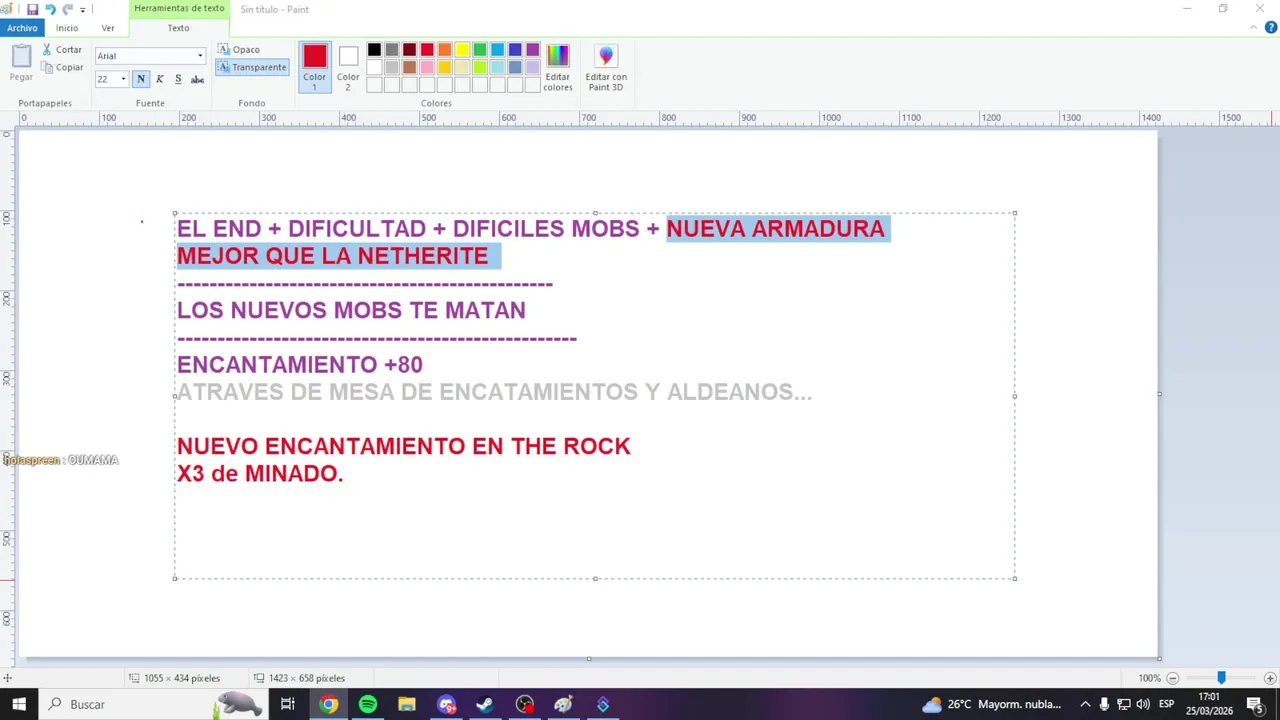Click the zoom out minus button
Viewport: 1280px width, 720px height.
pos(1173,678)
